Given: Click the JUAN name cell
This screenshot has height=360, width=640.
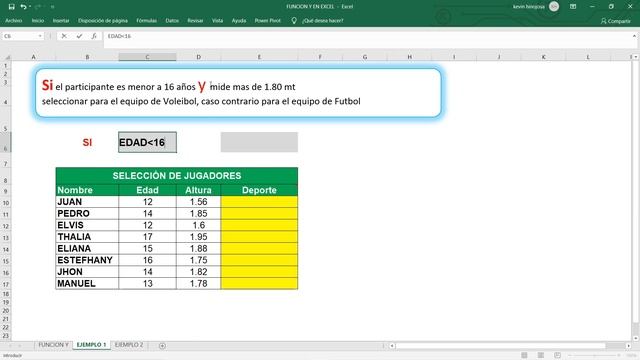Looking at the screenshot, I should click(x=87, y=202).
